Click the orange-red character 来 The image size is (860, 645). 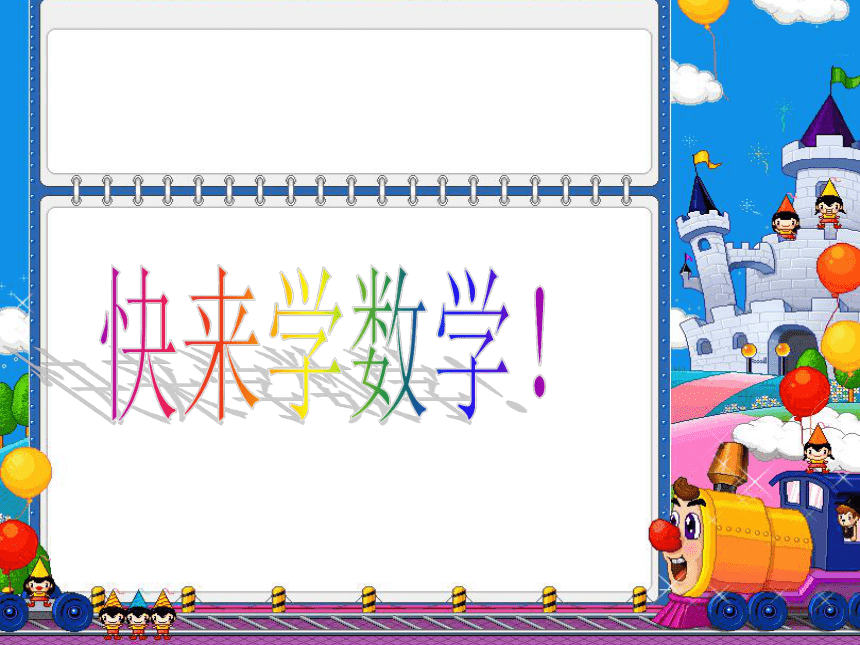coord(221,344)
